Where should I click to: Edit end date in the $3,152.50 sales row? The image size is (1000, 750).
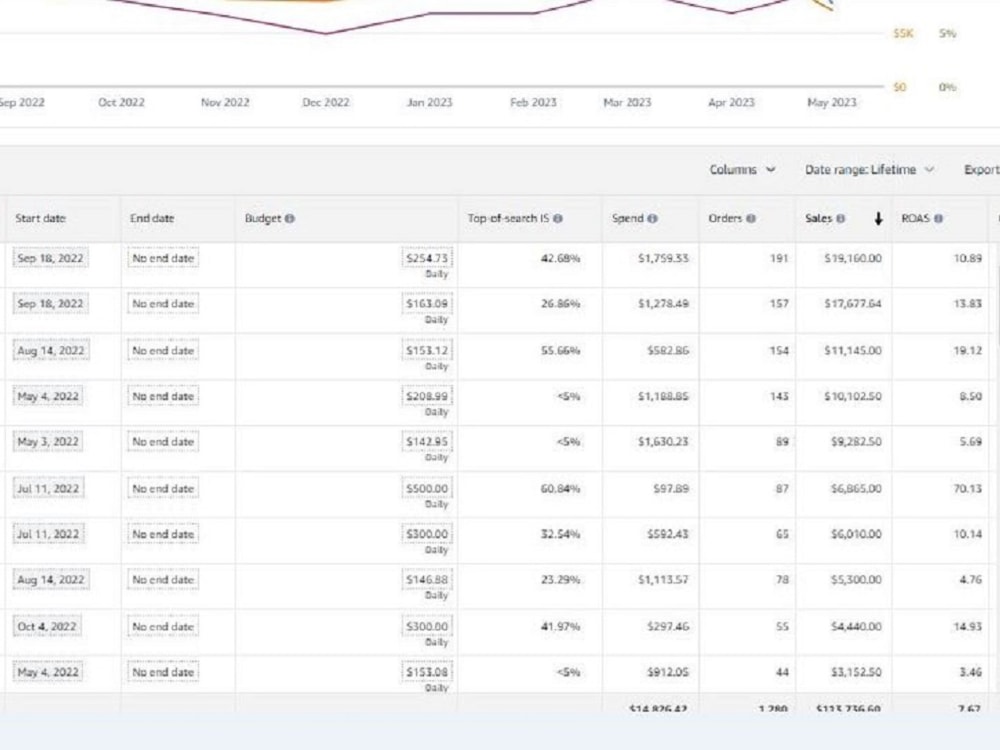[163, 672]
